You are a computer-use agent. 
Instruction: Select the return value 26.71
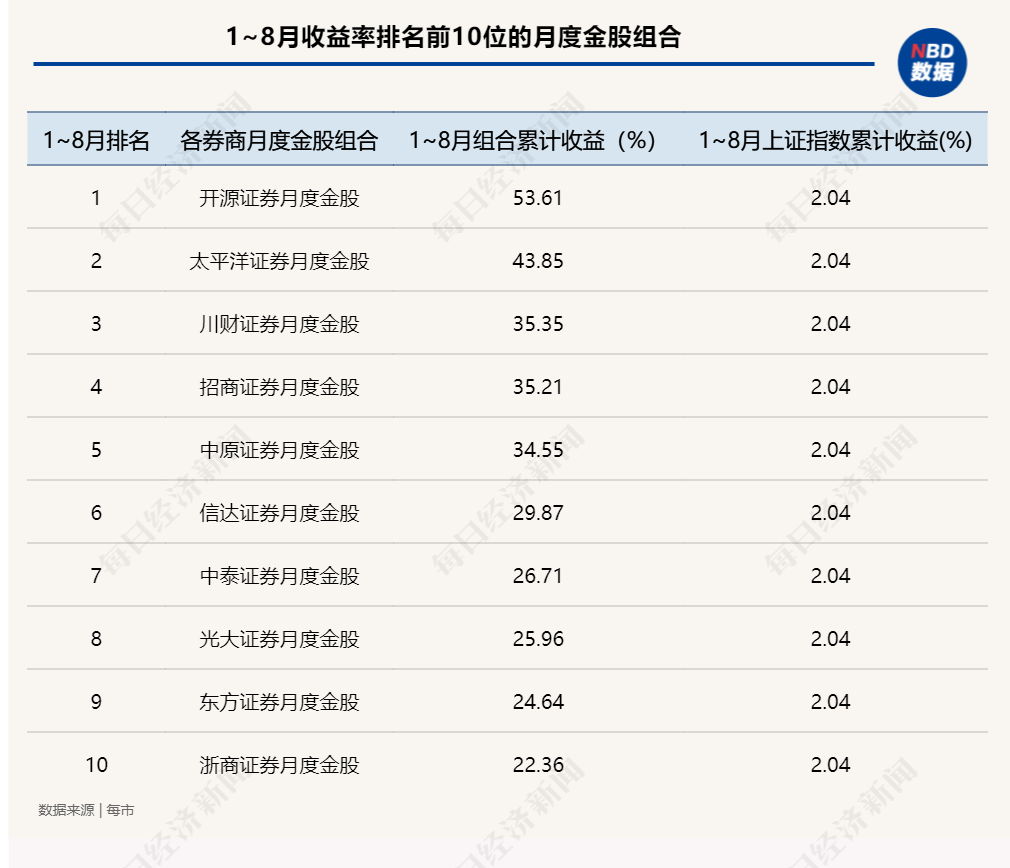[538, 576]
